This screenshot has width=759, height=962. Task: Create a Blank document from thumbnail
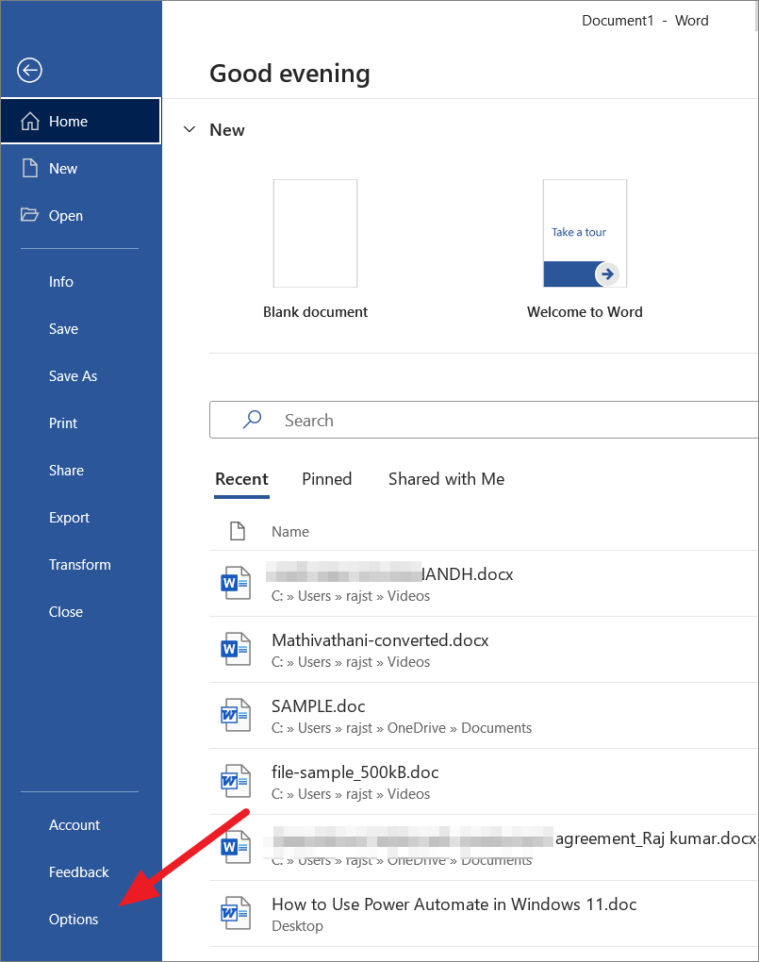point(315,233)
